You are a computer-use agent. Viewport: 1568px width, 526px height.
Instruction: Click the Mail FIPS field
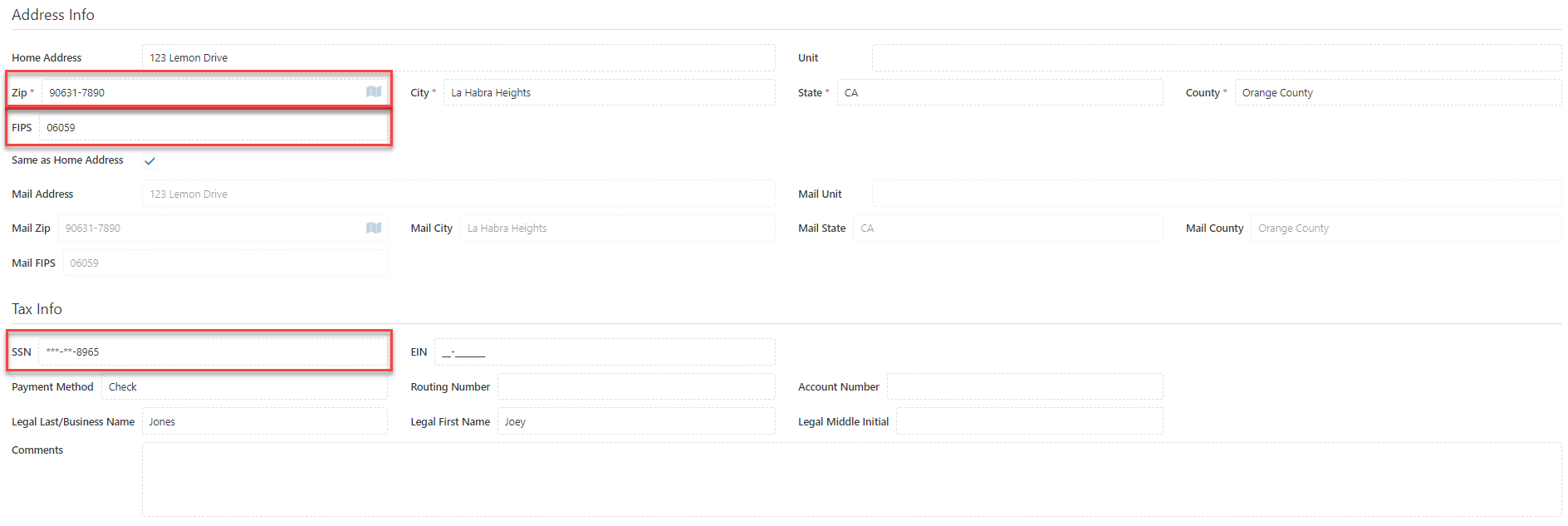(225, 263)
